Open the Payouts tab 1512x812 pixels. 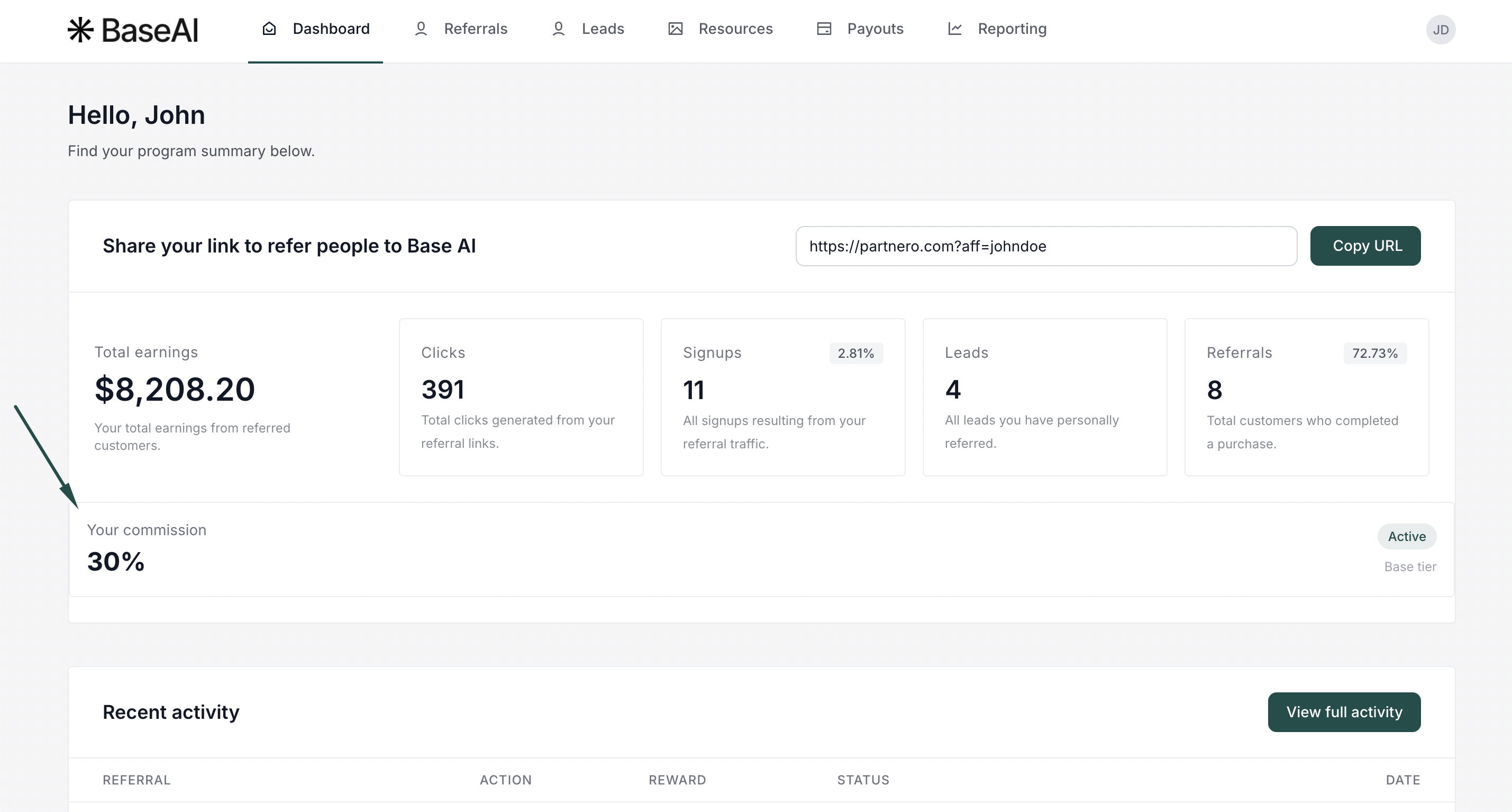coord(875,29)
